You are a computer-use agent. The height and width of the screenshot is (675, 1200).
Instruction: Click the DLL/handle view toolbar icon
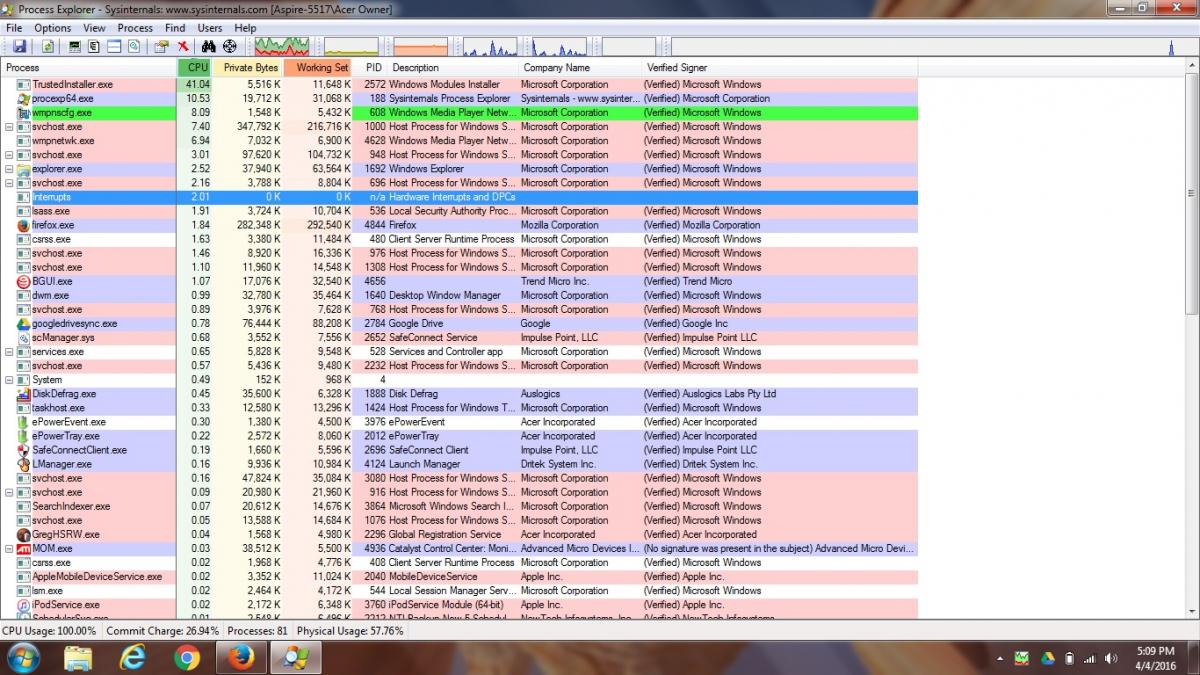pos(132,46)
